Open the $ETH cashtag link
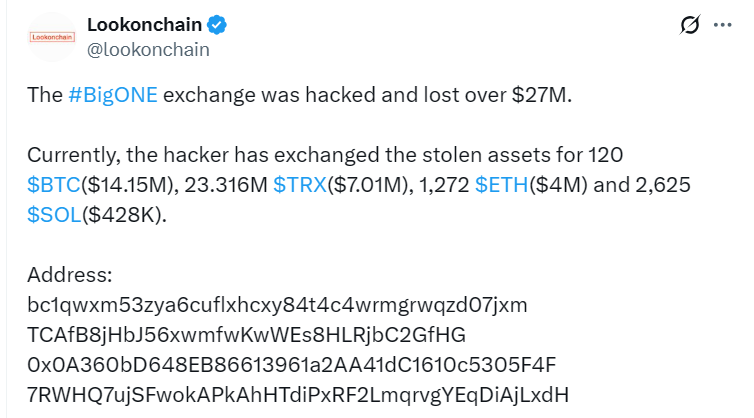 [x=502, y=185]
